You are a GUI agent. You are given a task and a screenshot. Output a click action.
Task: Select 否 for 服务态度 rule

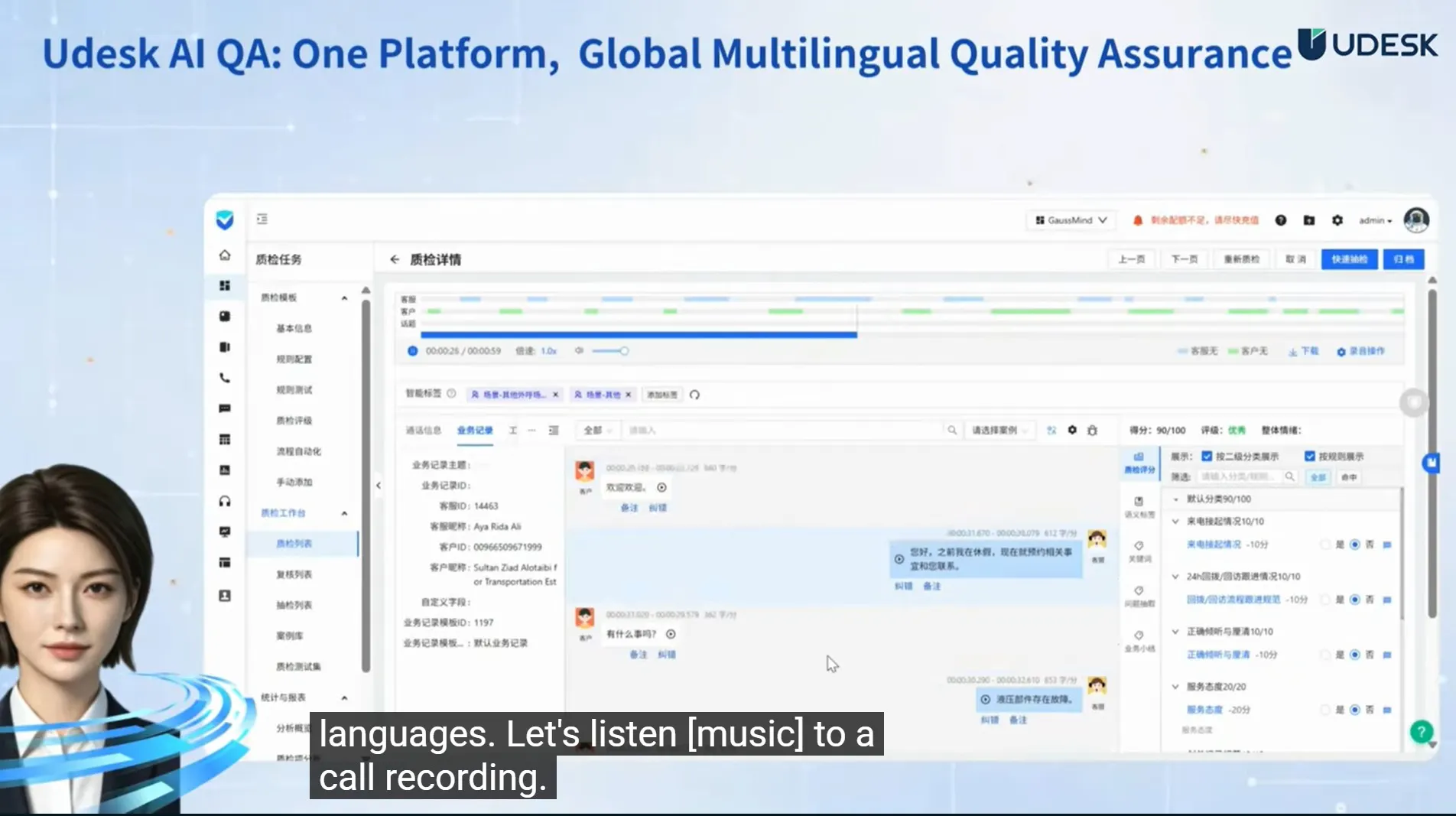(x=1354, y=710)
